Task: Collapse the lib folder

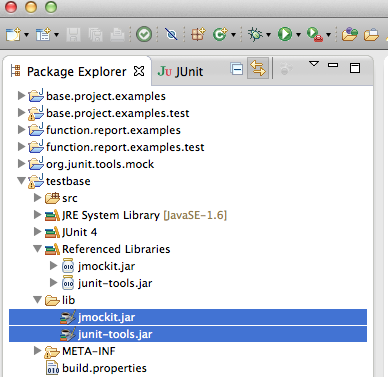Action: pyautogui.click(x=37, y=300)
